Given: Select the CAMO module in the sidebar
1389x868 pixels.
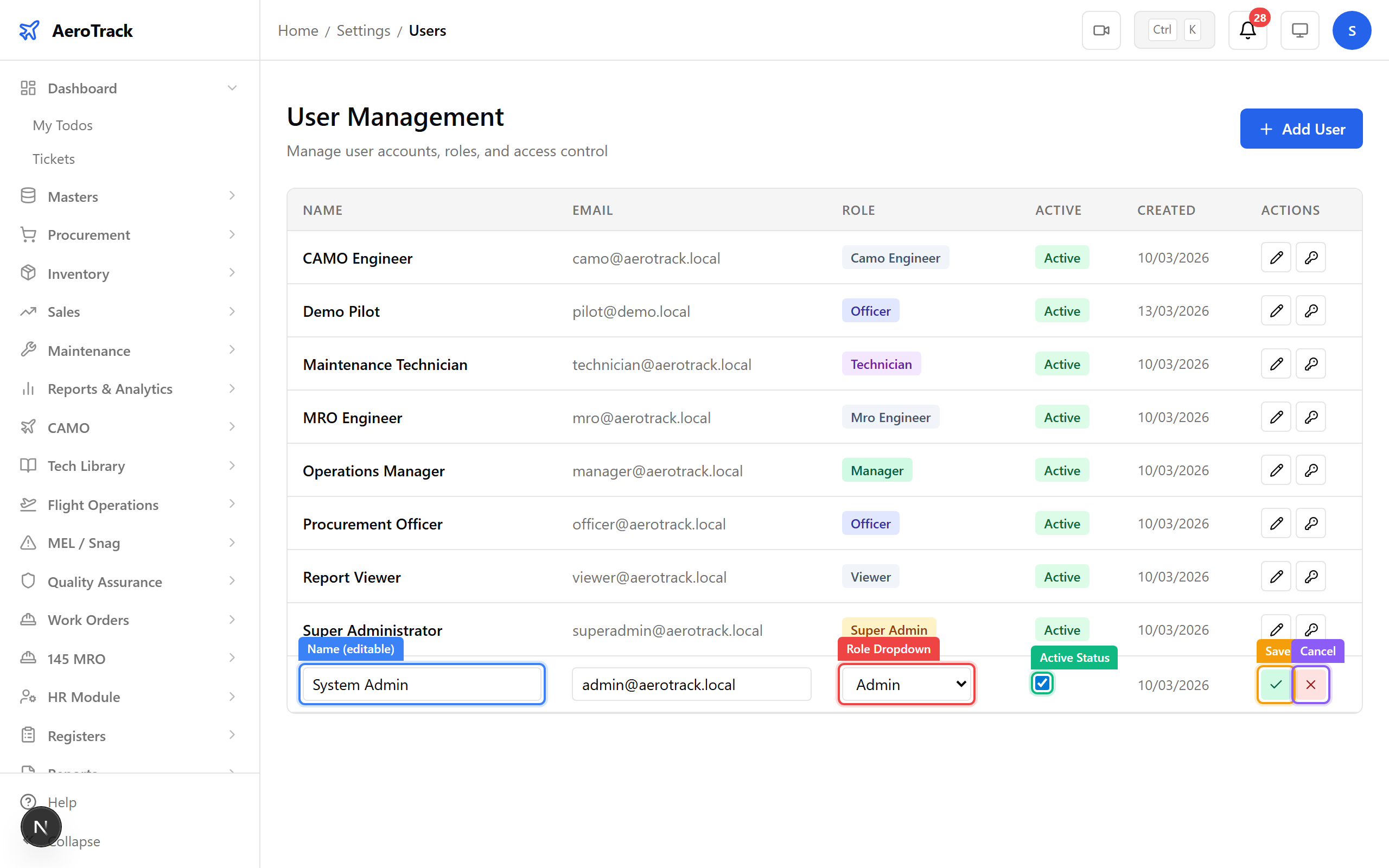Looking at the screenshot, I should [68, 427].
